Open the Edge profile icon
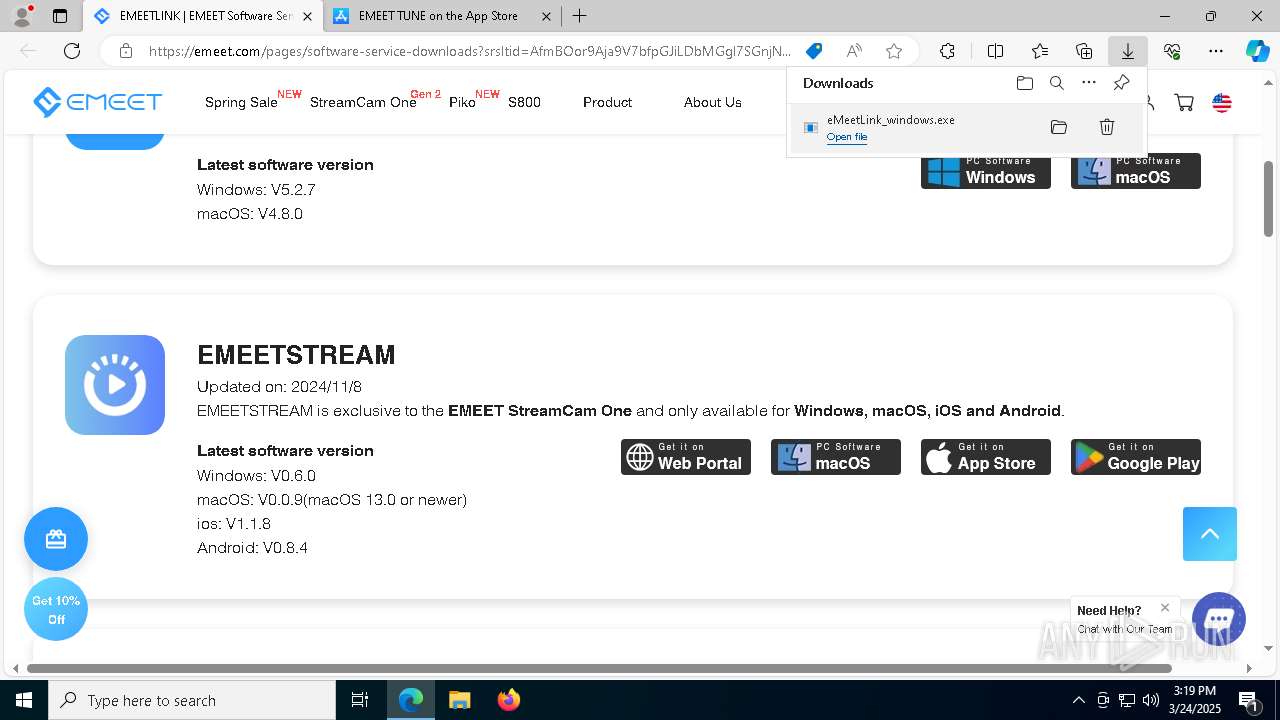Image resolution: width=1280 pixels, height=720 pixels. tap(22, 16)
